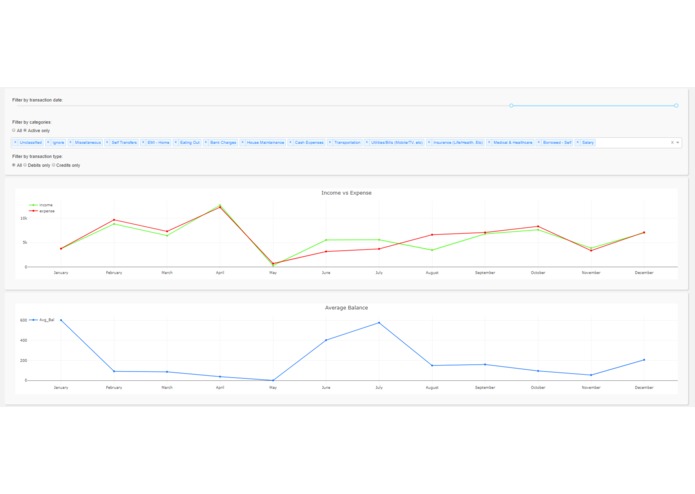Remove the Transportation category tag
The height and width of the screenshot is (494, 695).
330,143
